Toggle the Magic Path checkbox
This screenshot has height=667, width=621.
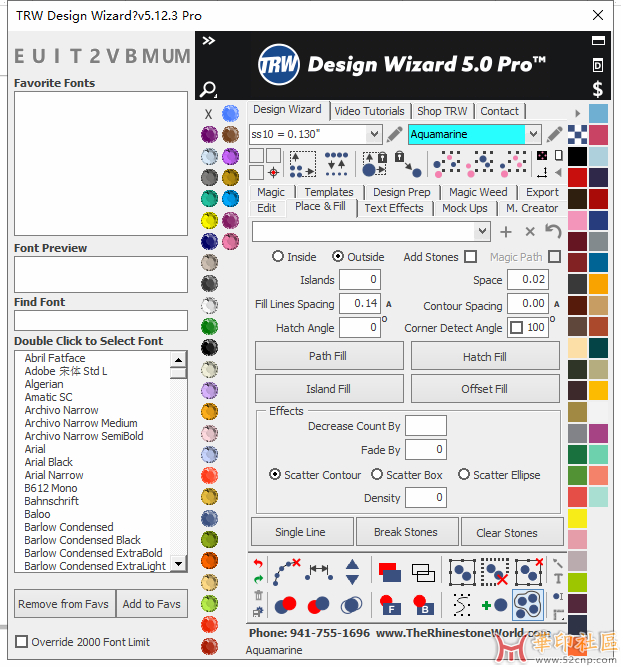tap(554, 257)
